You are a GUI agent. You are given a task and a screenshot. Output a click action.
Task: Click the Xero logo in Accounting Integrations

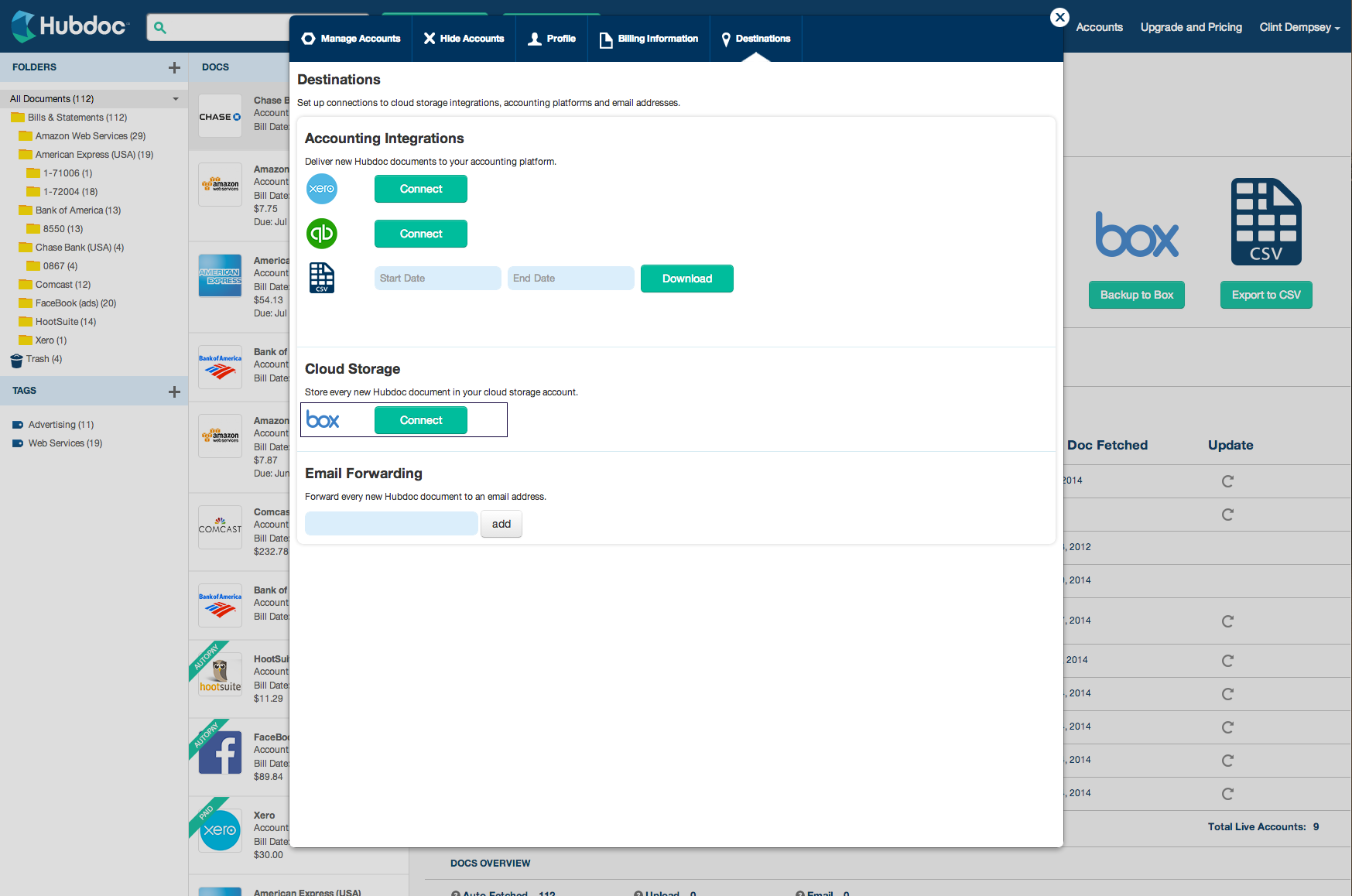click(x=322, y=189)
